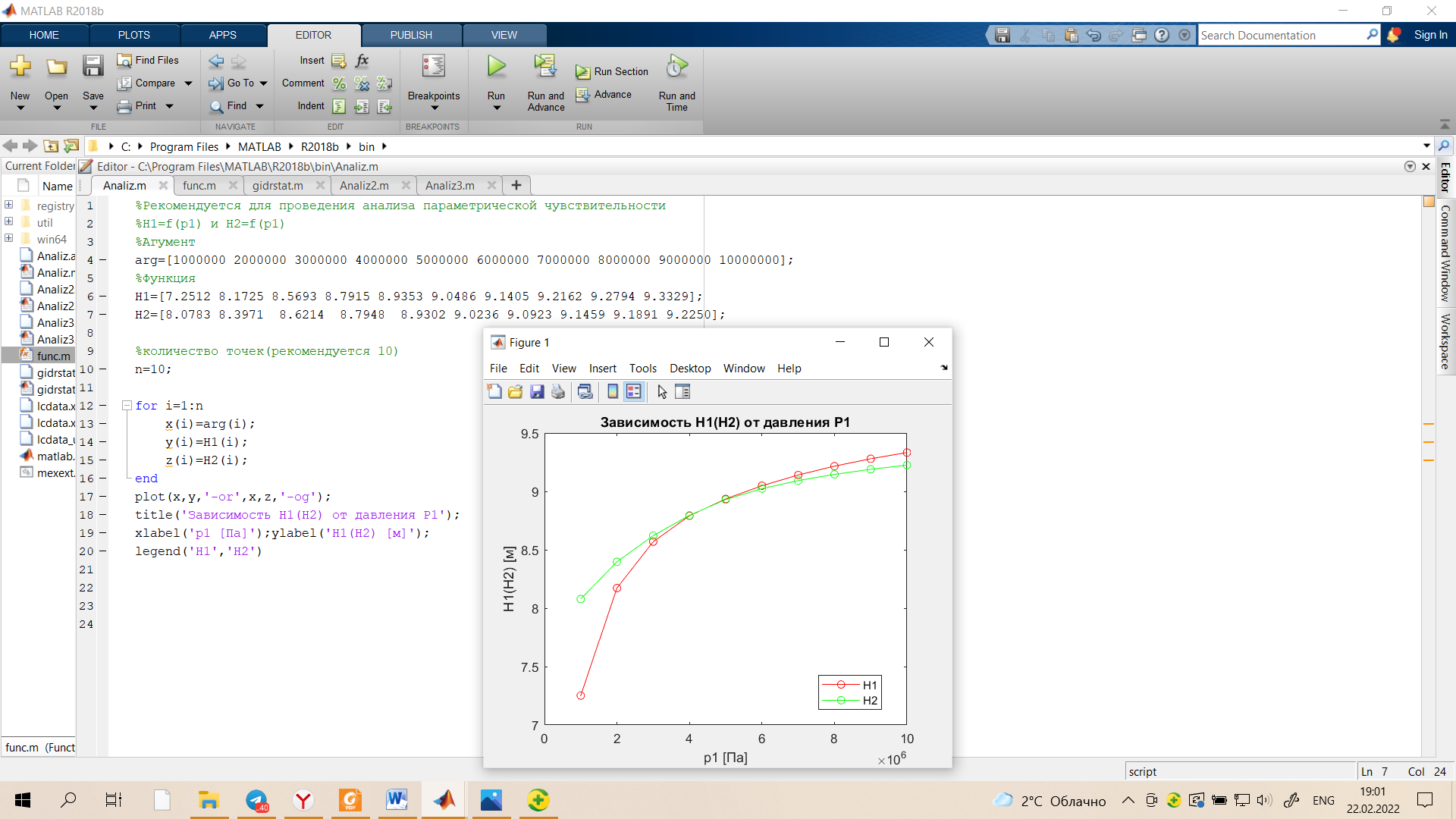Go back with the Navigate left arrow
This screenshot has height=819, width=1456.
point(216,61)
